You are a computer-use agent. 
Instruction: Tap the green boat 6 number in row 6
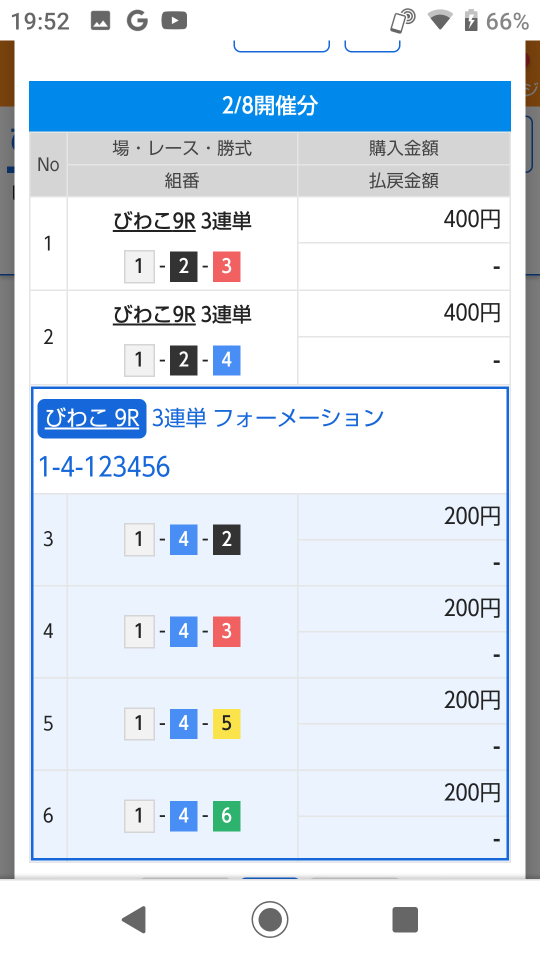click(x=227, y=816)
